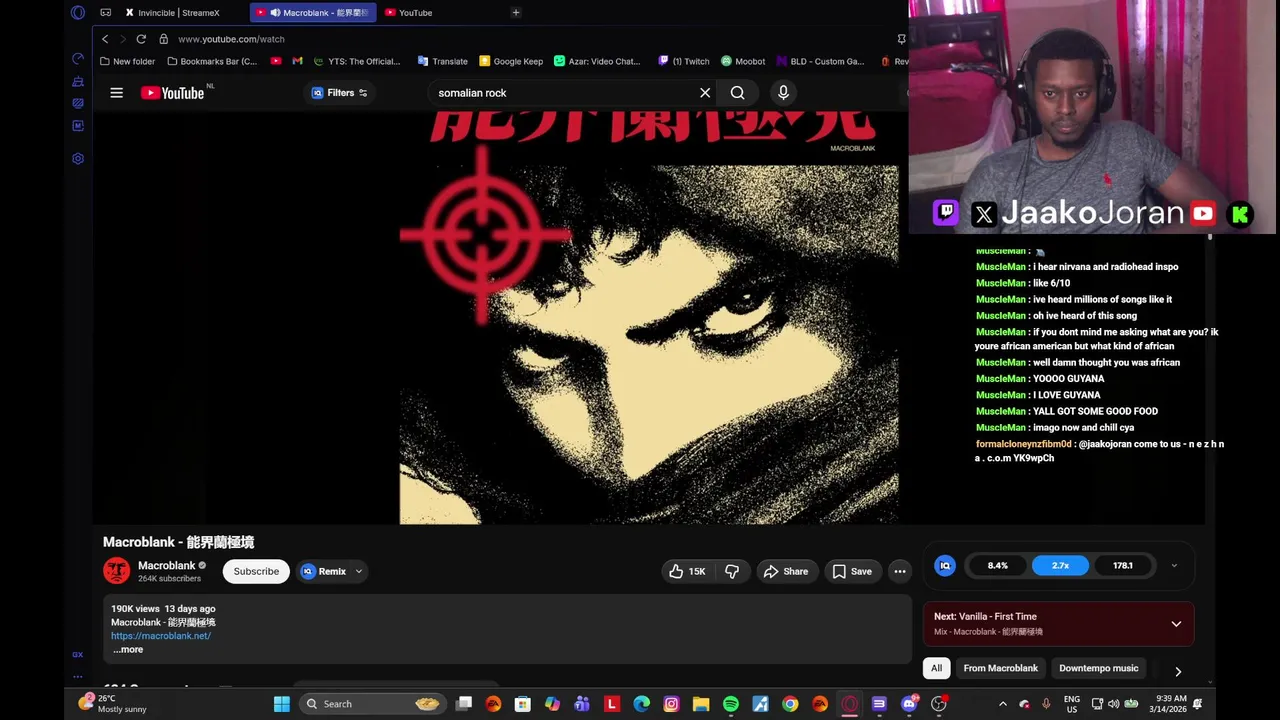Open the Opera GX menu logo
The image size is (1280, 720).
78,13
